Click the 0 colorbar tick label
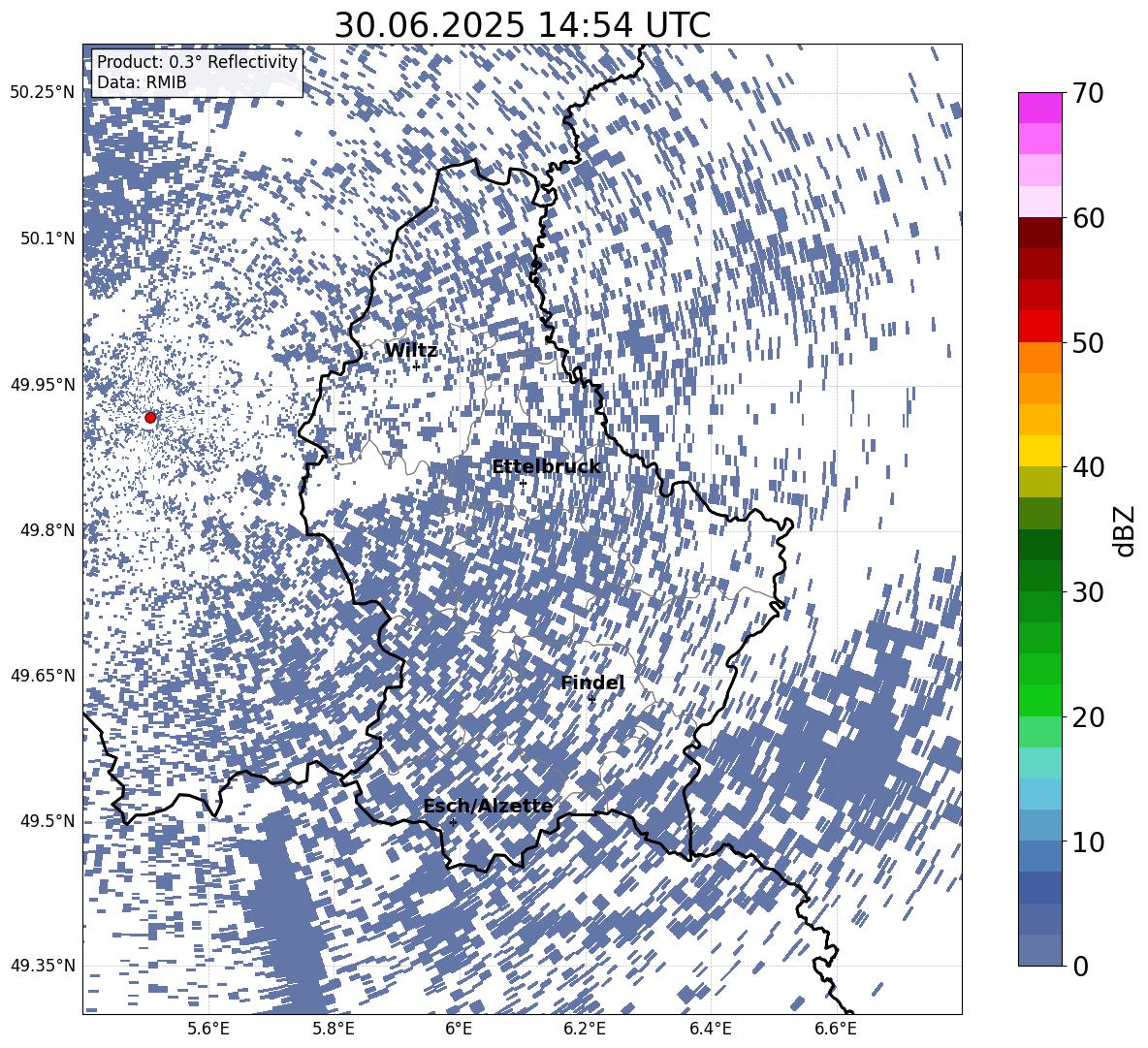 point(1081,966)
